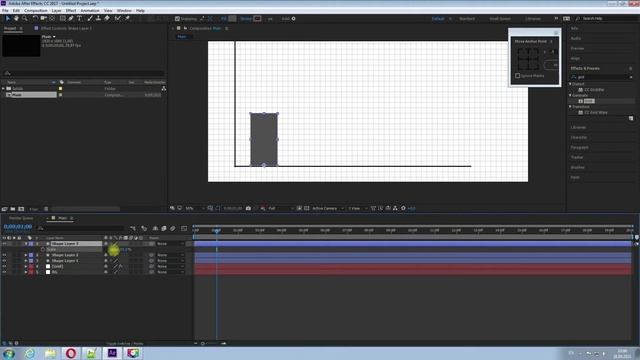Open the viewer resolution Full dropdown
This screenshot has width=640, height=360.
tap(280, 208)
